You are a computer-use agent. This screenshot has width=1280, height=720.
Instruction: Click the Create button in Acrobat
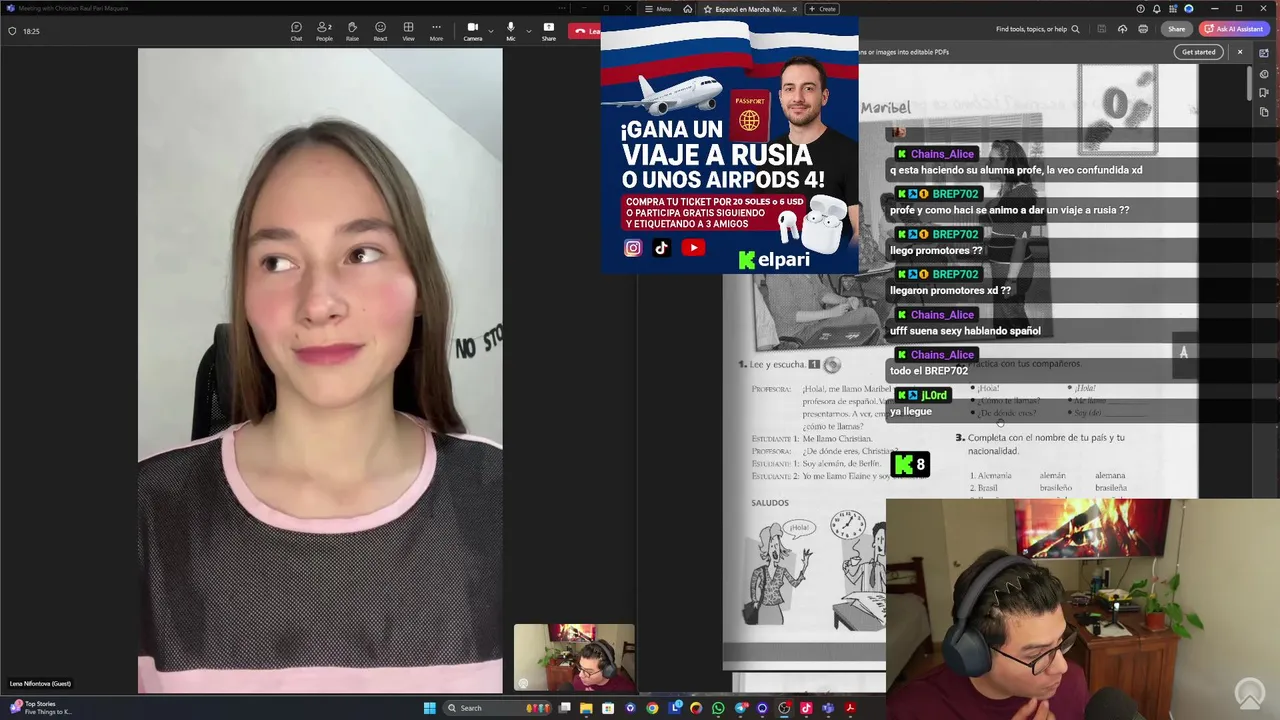click(x=823, y=9)
